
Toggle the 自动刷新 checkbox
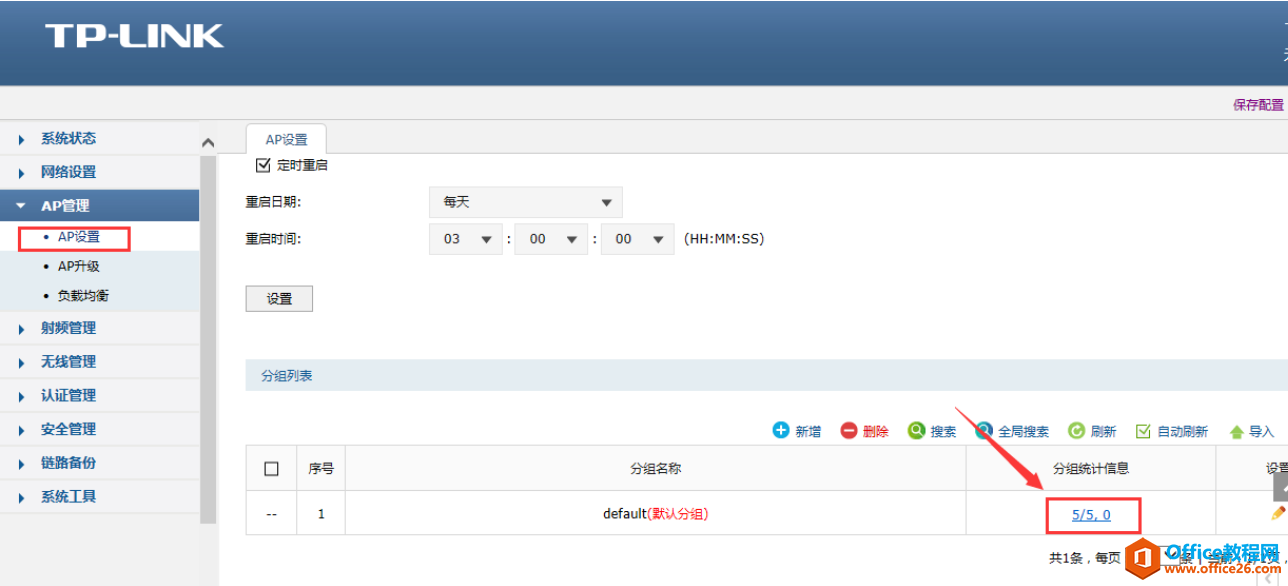(1143, 431)
